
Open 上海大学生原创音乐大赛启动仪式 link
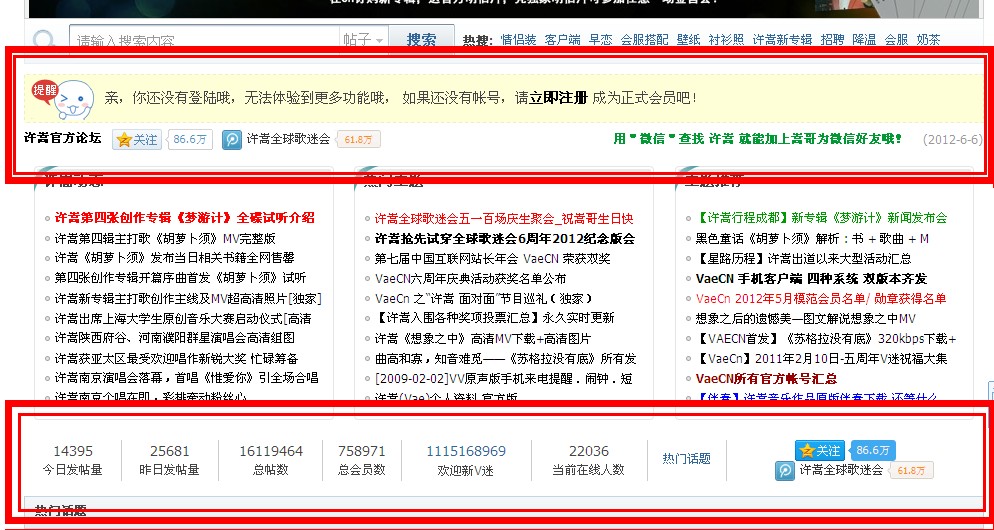coord(183,318)
